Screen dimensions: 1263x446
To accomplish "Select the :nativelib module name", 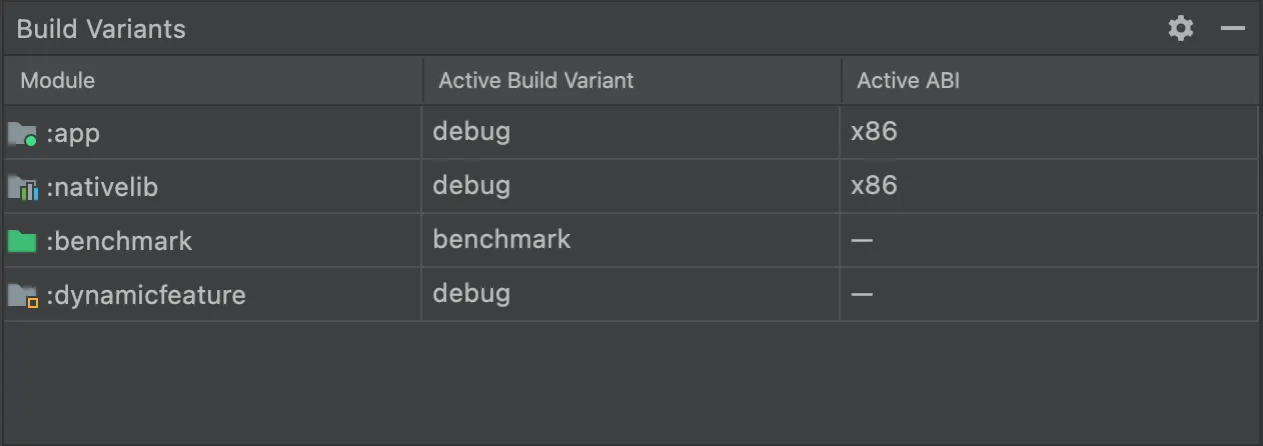I will coord(102,187).
